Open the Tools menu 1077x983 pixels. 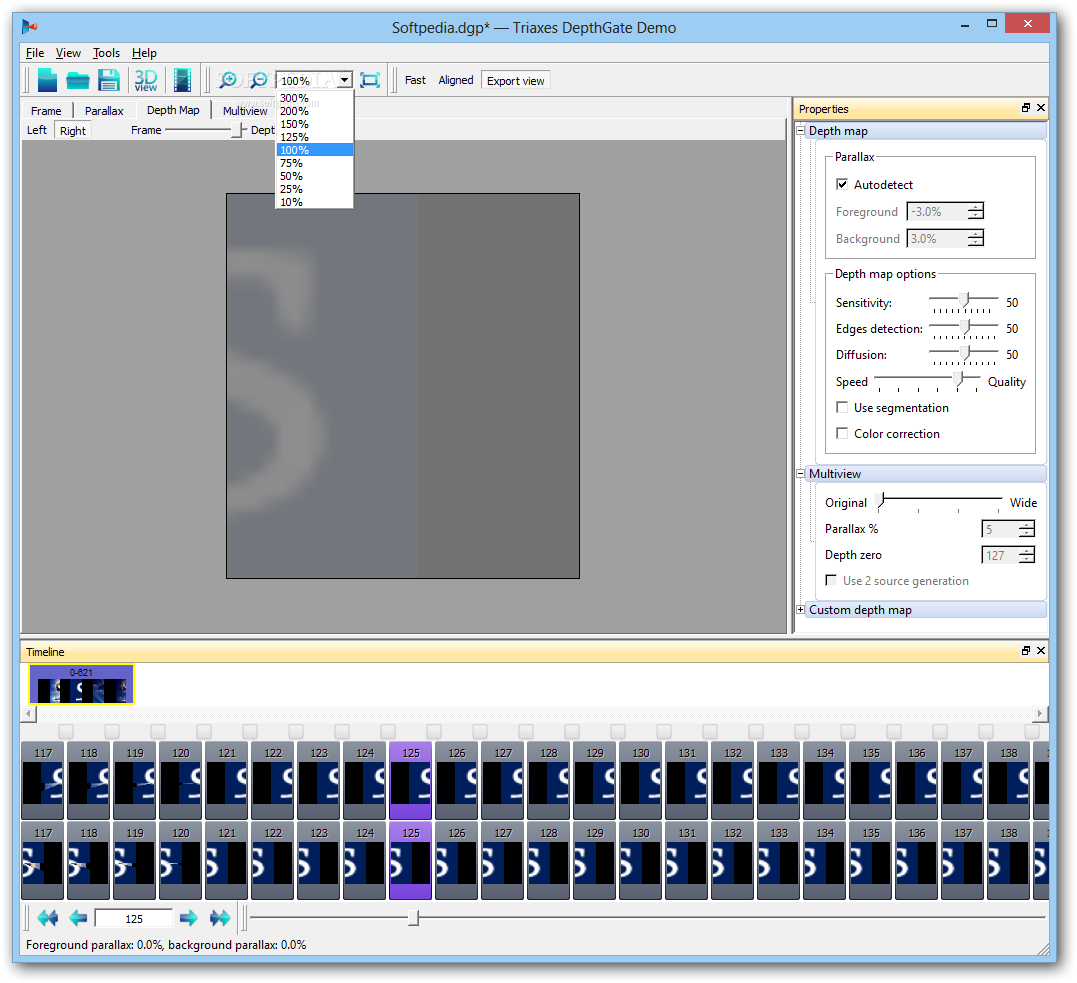106,53
